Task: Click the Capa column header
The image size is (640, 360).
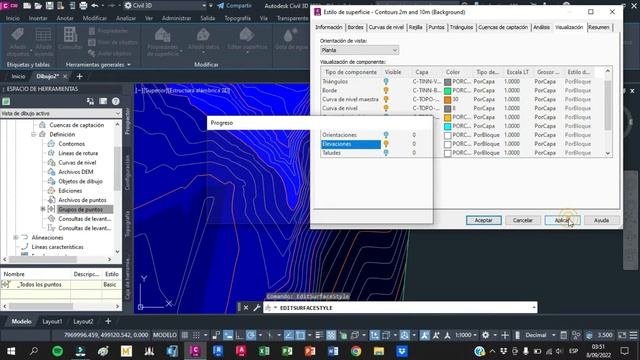Action: [422, 72]
